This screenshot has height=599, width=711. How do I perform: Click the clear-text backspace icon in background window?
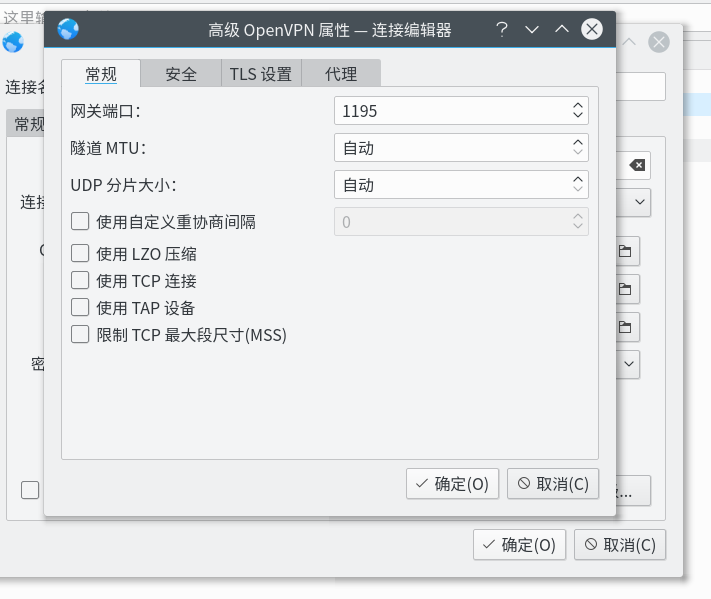coord(637,165)
